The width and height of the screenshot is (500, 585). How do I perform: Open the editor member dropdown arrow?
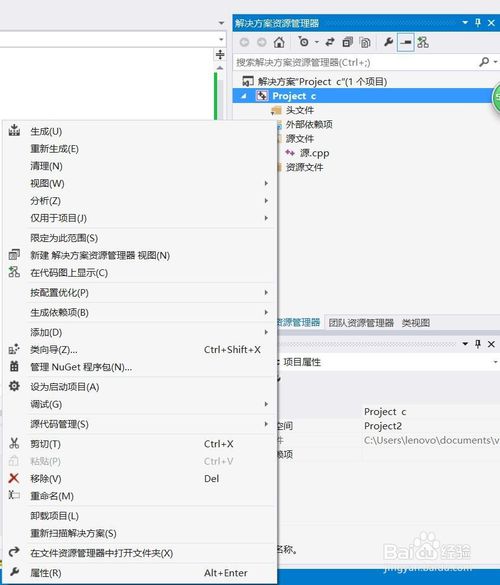[221, 39]
